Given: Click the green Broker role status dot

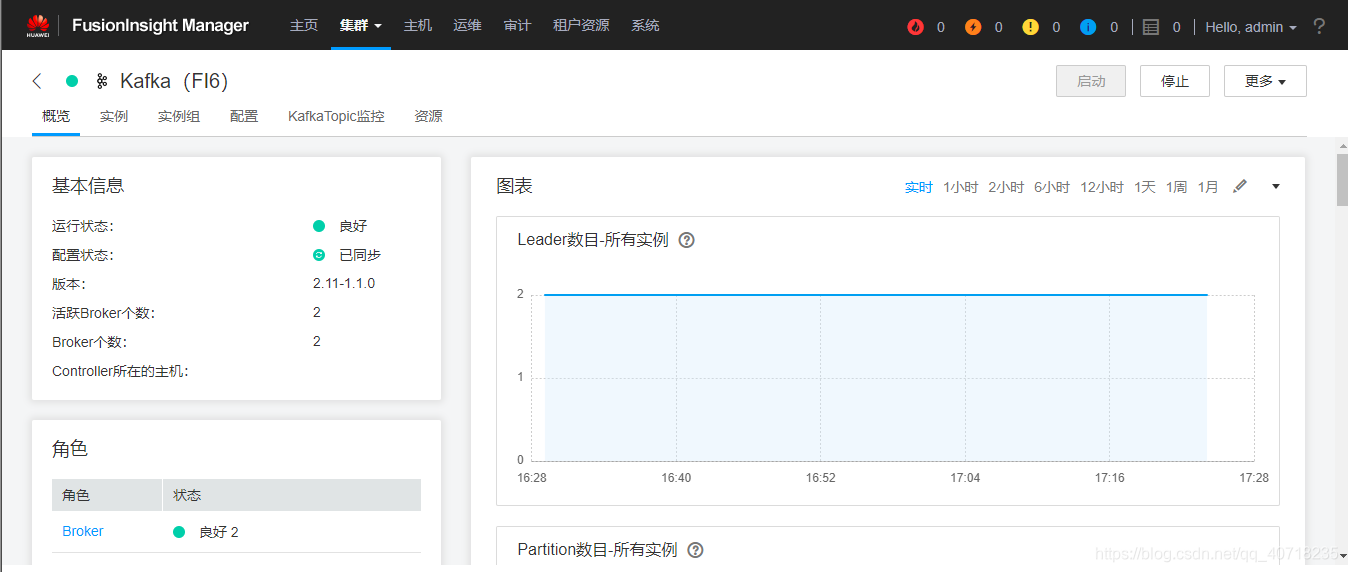Looking at the screenshot, I should (x=179, y=532).
